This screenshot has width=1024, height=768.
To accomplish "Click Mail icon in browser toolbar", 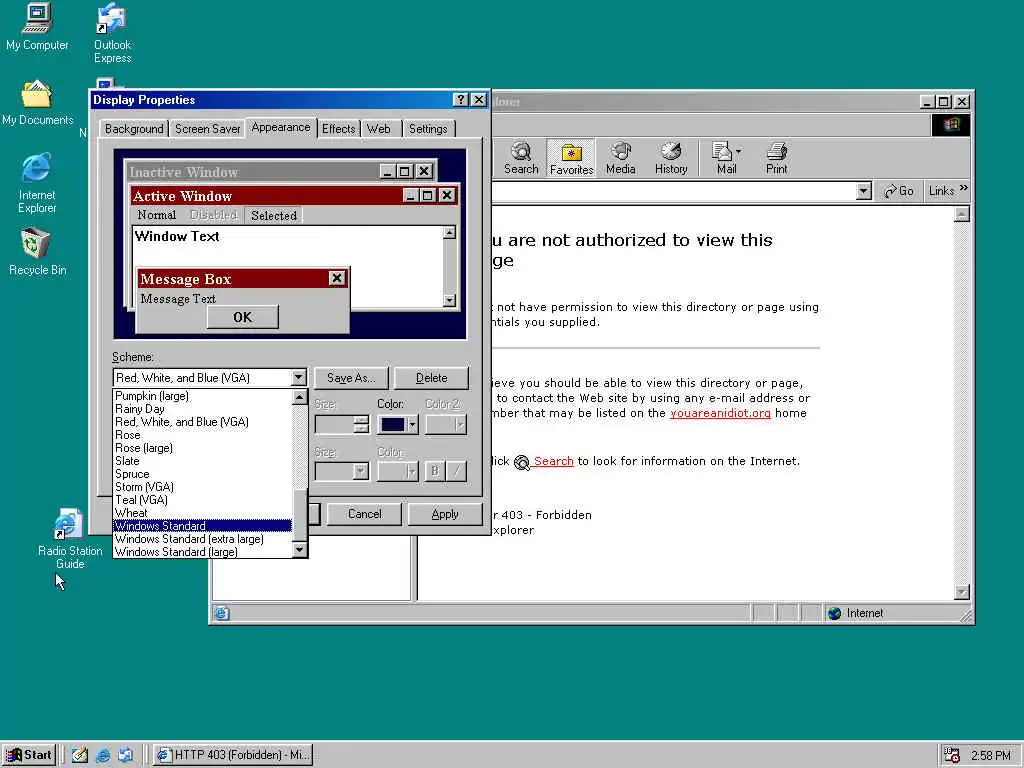I will pos(724,158).
